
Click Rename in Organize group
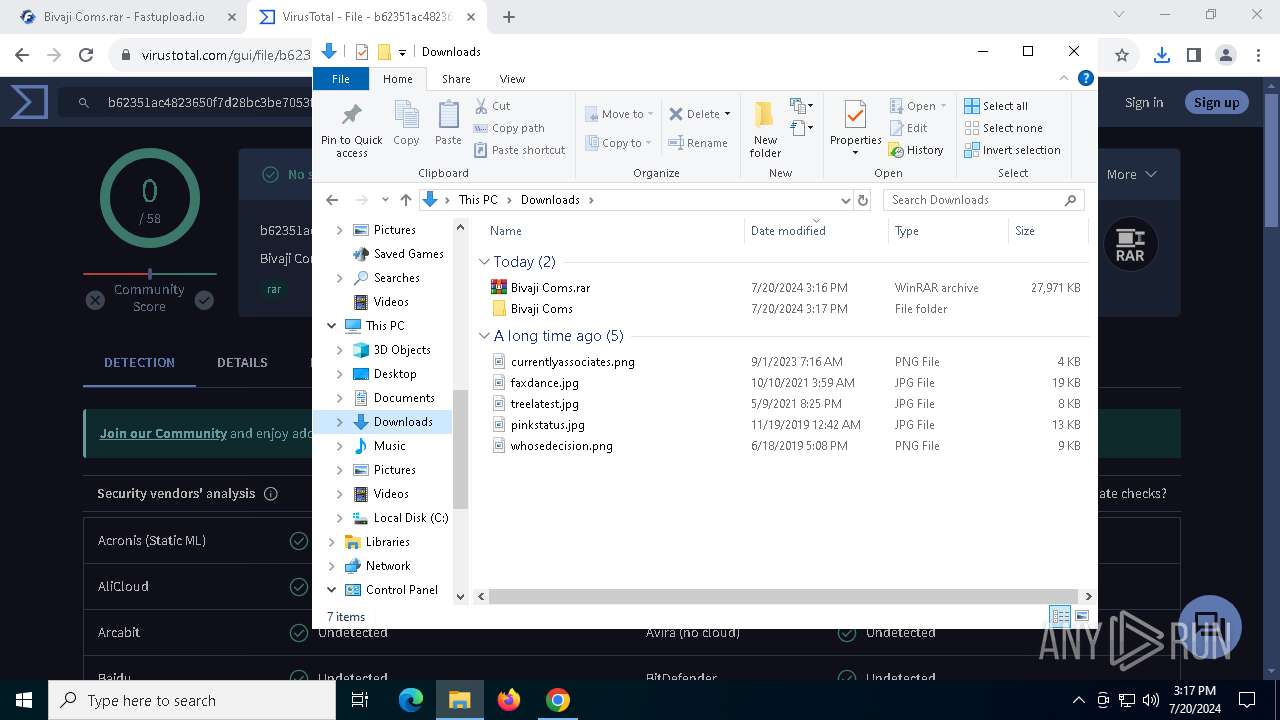pyautogui.click(x=698, y=143)
